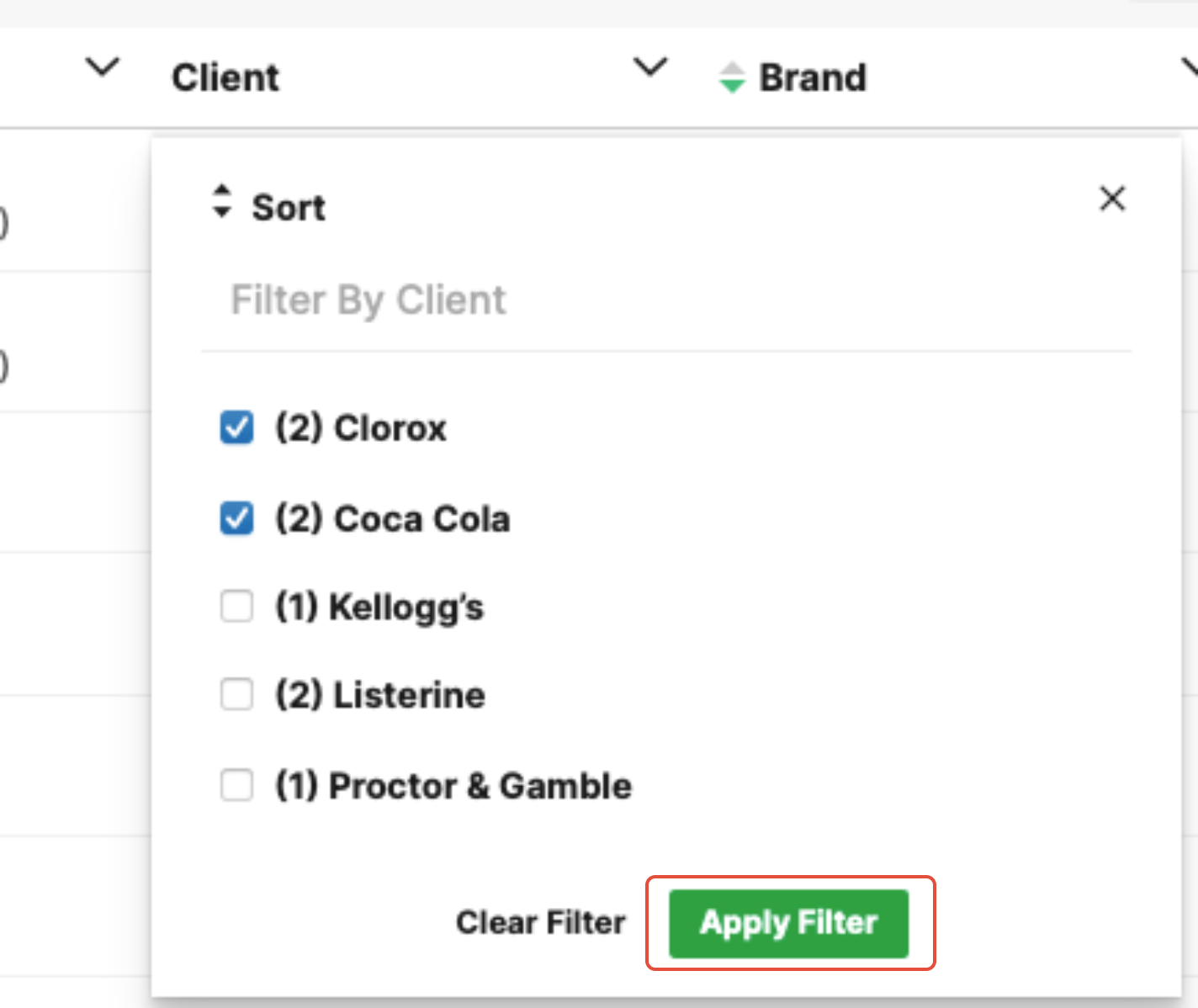The width and height of the screenshot is (1198, 1008).
Task: Uncheck the Clorox checkbox
Action: click(x=236, y=427)
